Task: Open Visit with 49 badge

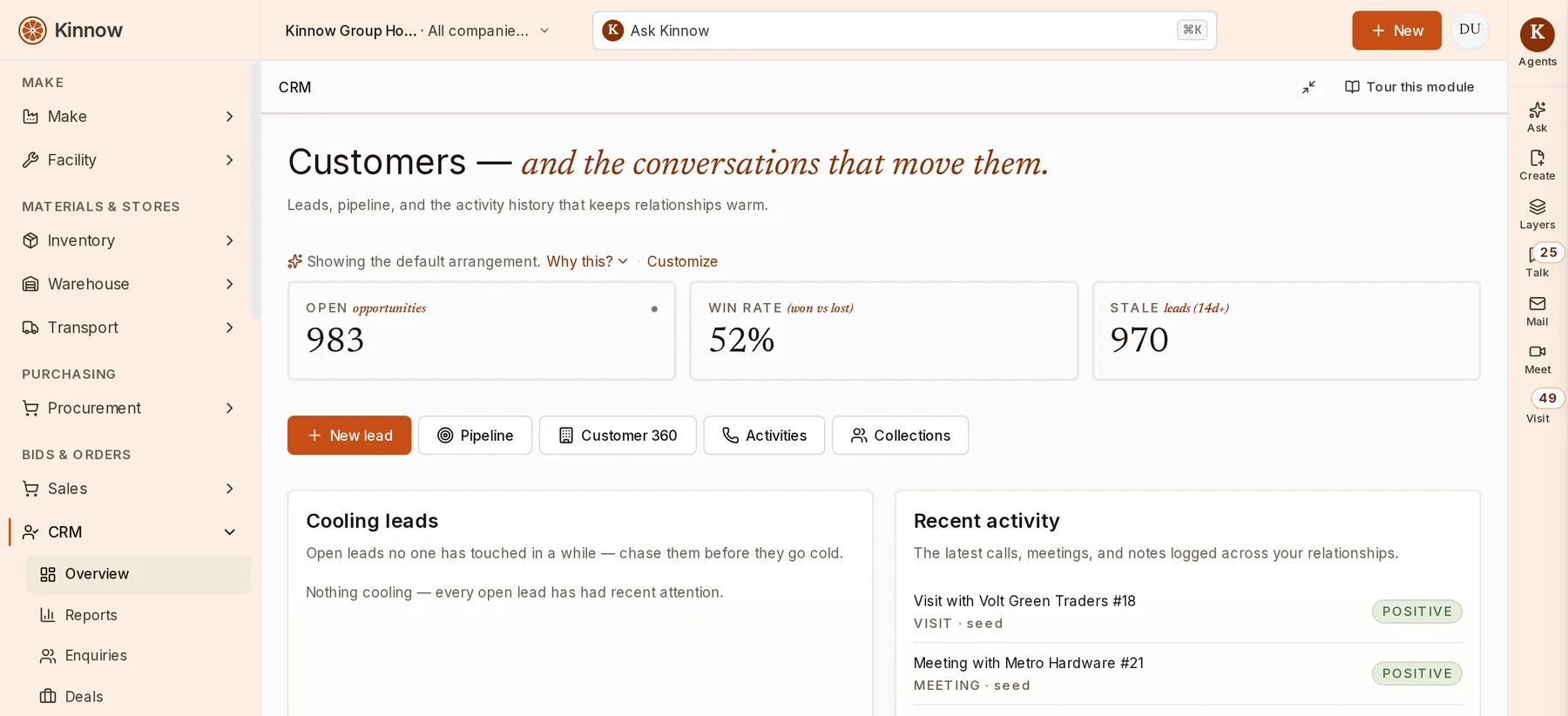Action: 1538,407
